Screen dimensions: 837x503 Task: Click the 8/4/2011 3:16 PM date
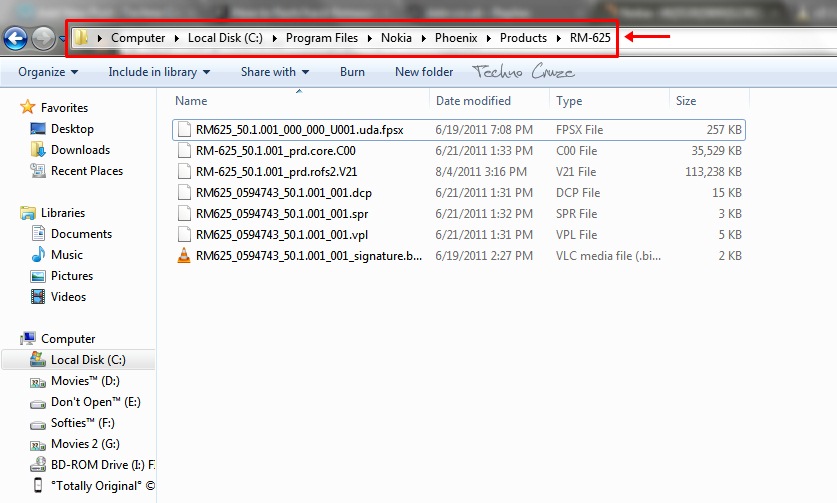[x=481, y=172]
